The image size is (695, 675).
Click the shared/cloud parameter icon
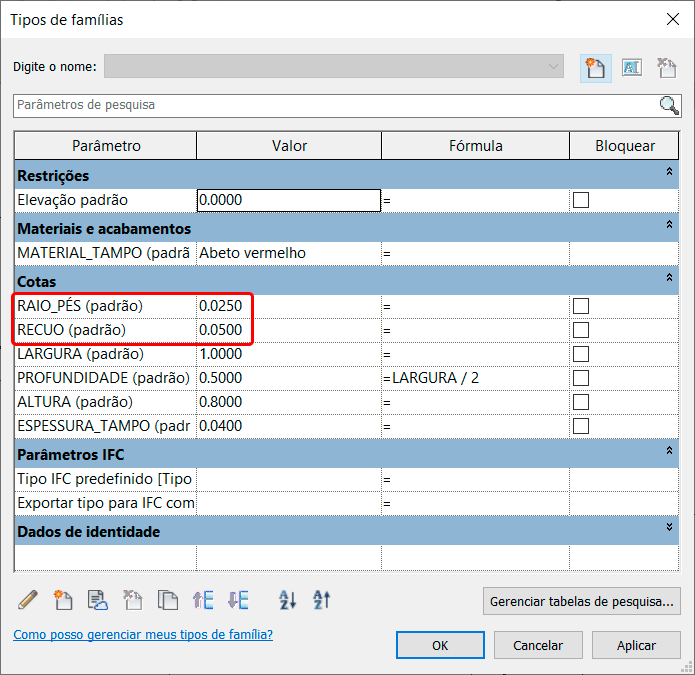coord(98,600)
